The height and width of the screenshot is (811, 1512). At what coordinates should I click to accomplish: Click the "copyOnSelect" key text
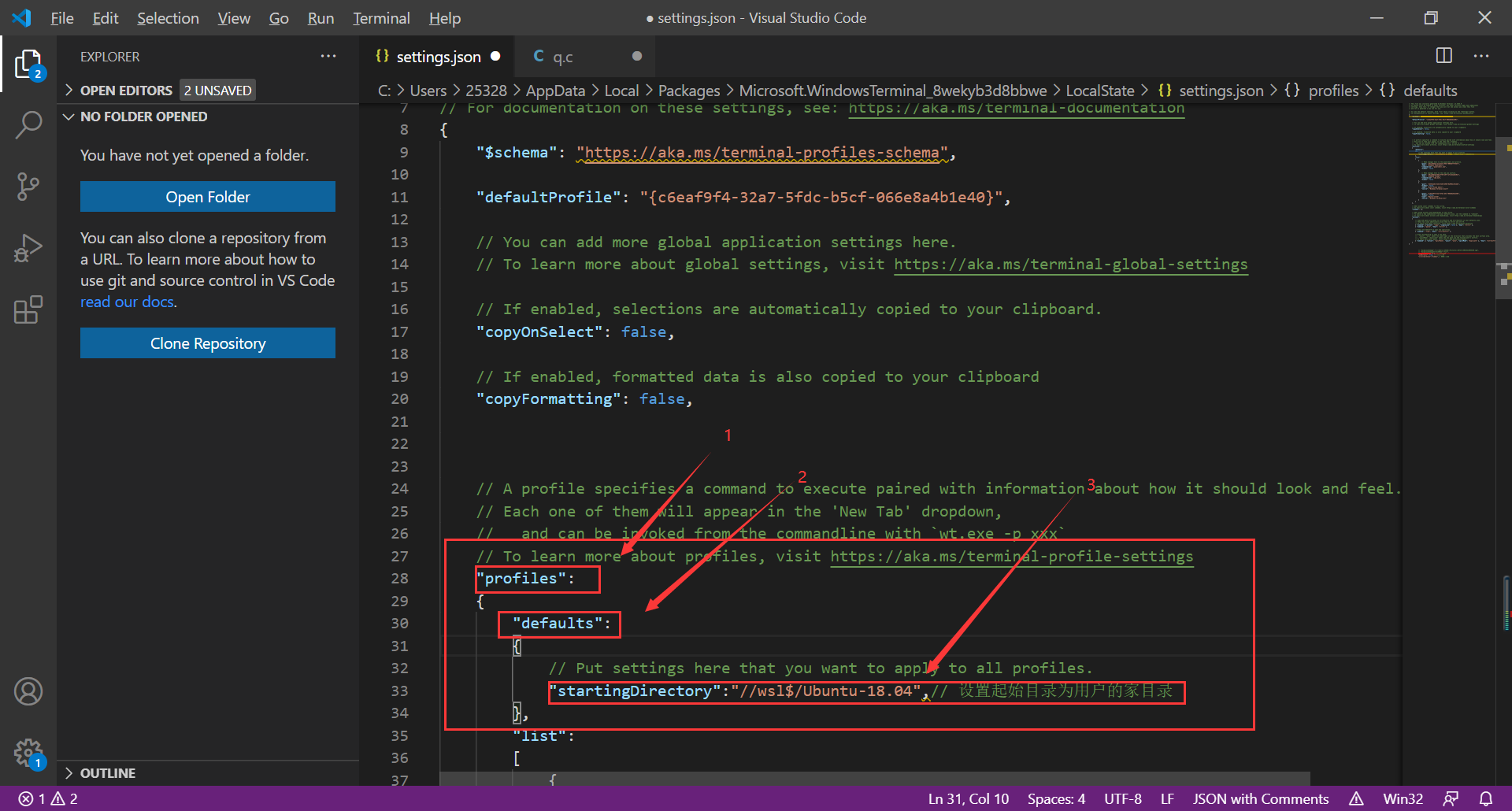tap(539, 332)
